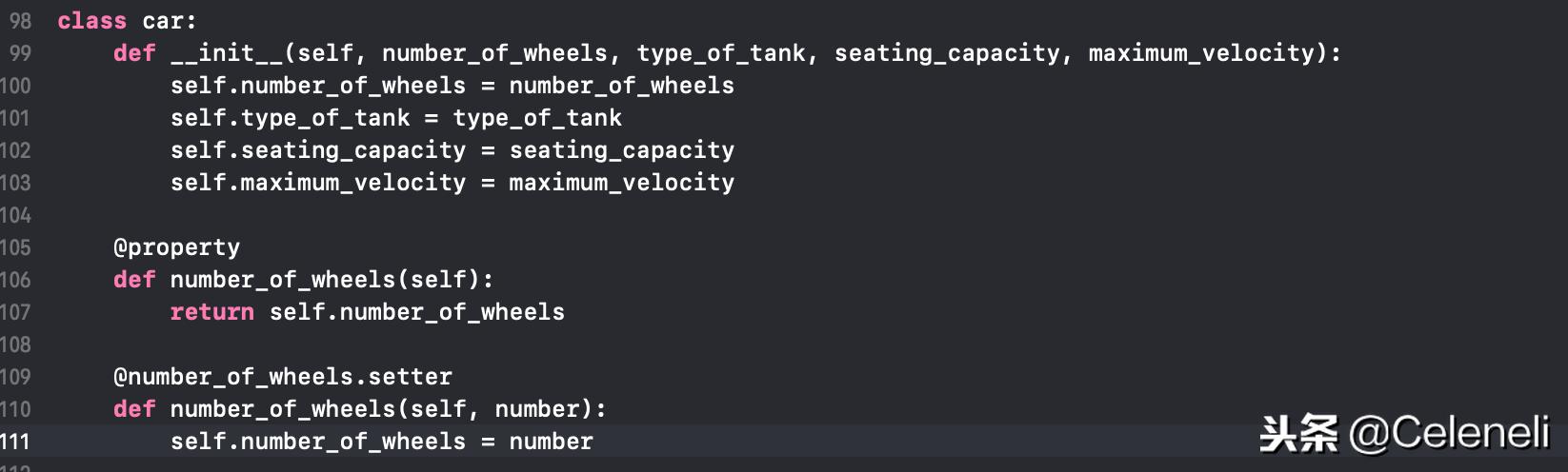
Task: Click the '@property' decorator
Action: click(x=177, y=247)
